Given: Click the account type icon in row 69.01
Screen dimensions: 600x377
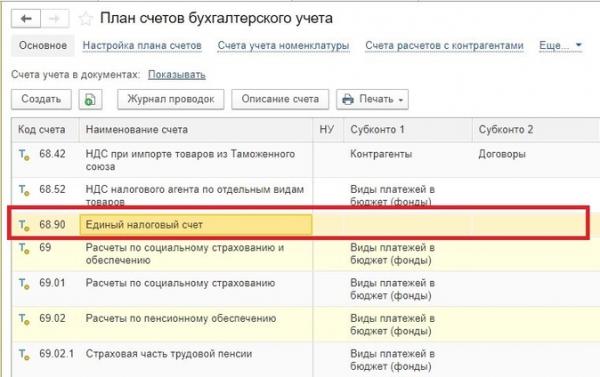Looking at the screenshot, I should click(24, 284).
